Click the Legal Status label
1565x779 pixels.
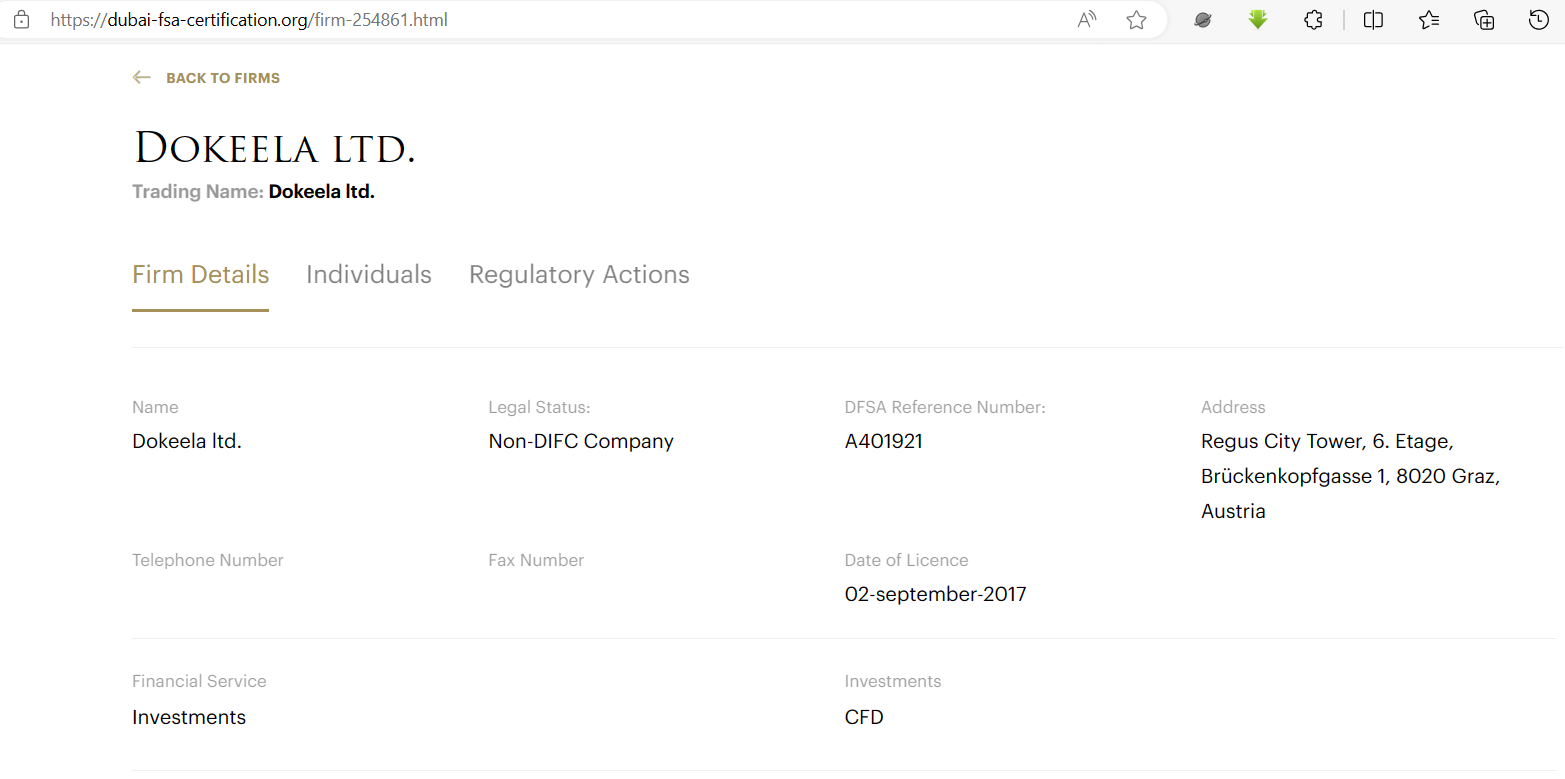pos(540,407)
